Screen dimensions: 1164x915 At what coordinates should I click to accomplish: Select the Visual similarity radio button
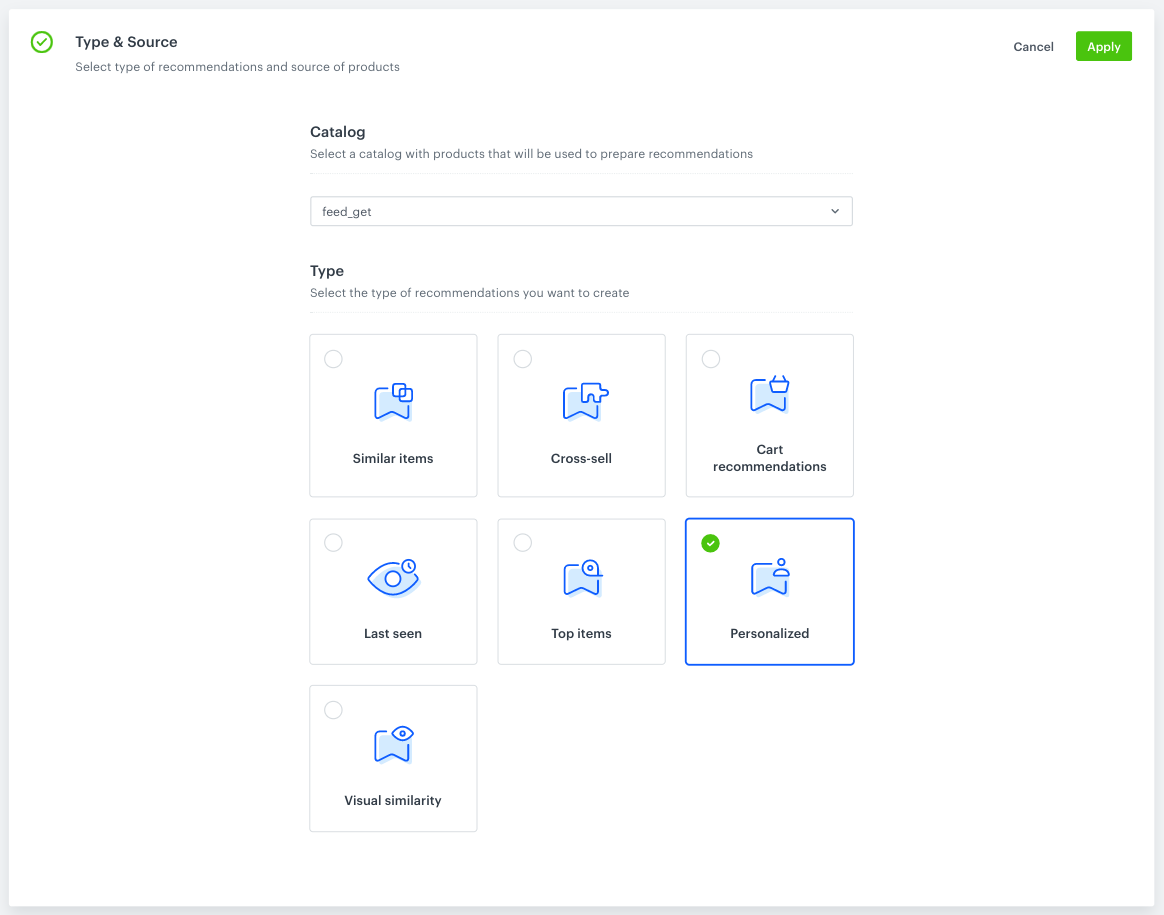pyautogui.click(x=333, y=710)
